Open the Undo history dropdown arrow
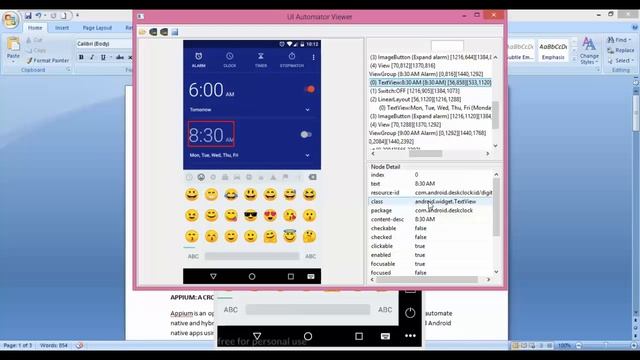Image resolution: width=640 pixels, height=360 pixels. coord(45,16)
